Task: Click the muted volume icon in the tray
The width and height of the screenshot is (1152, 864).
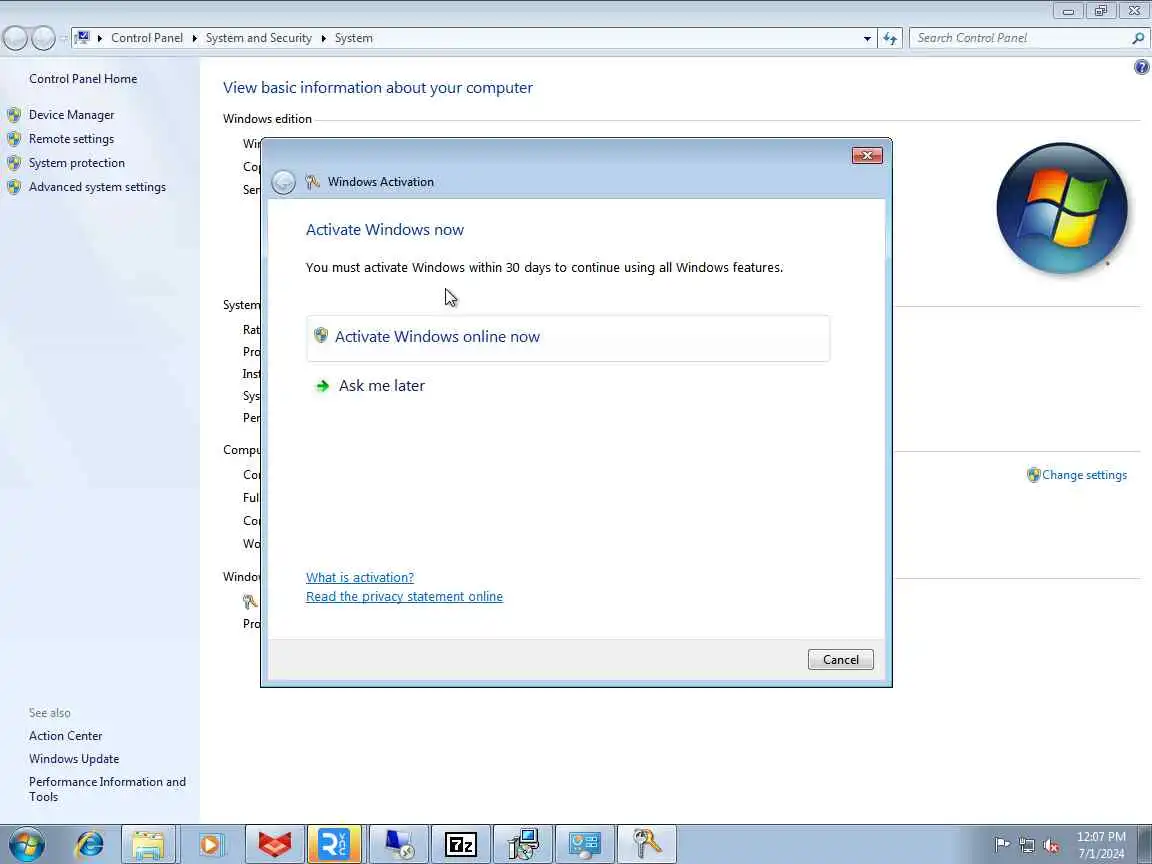Action: (x=1051, y=845)
